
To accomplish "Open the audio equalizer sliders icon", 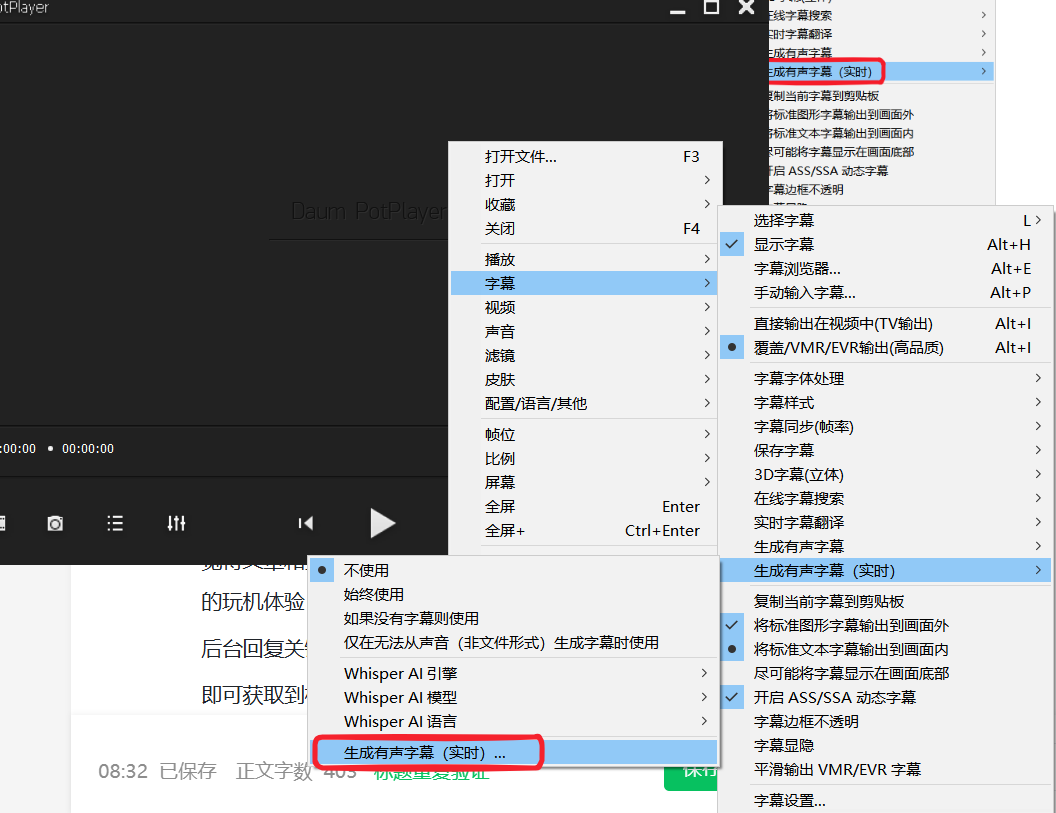I will (x=177, y=523).
